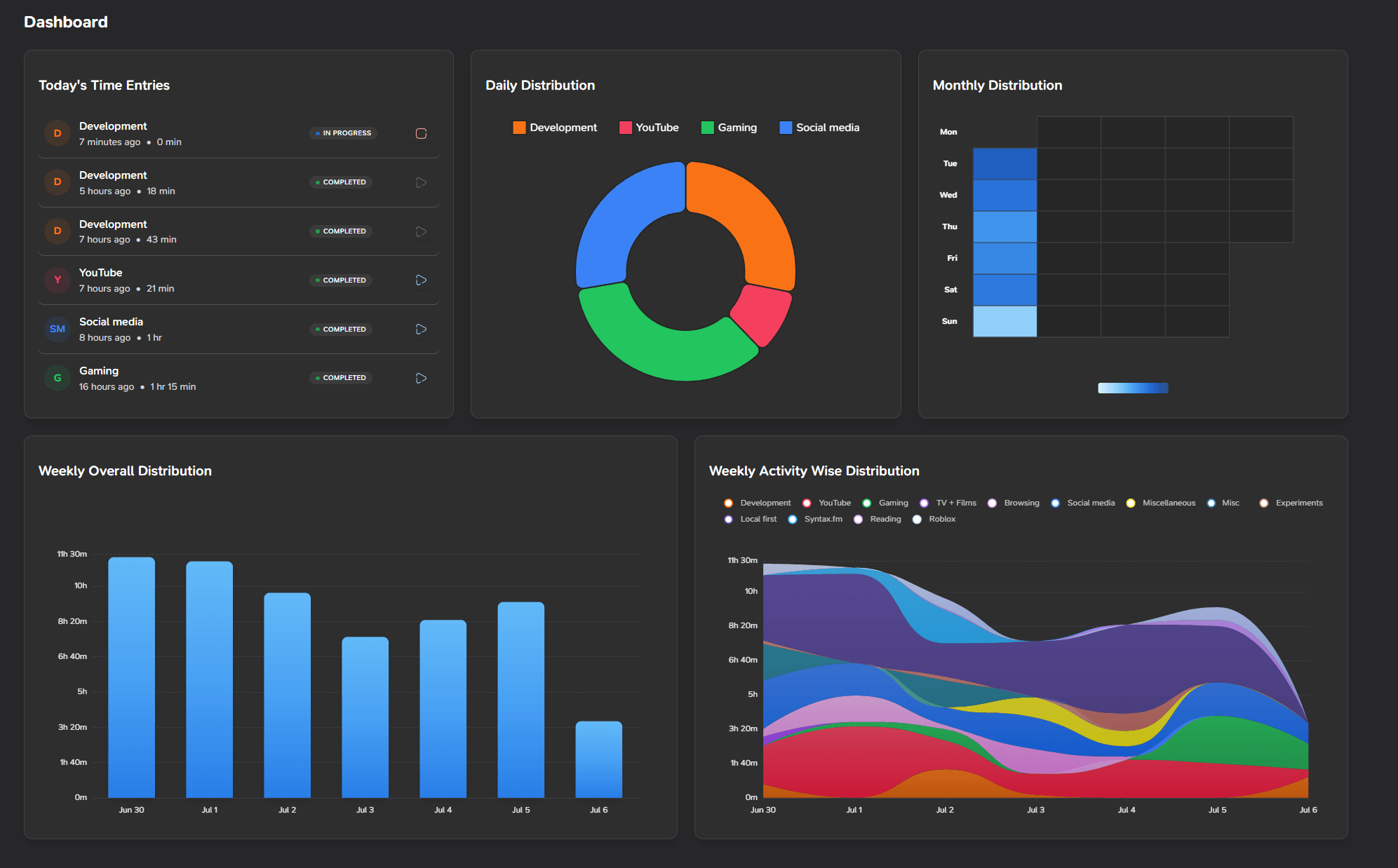Click the Browsing legend color dot
The image size is (1398, 868).
pos(992,503)
